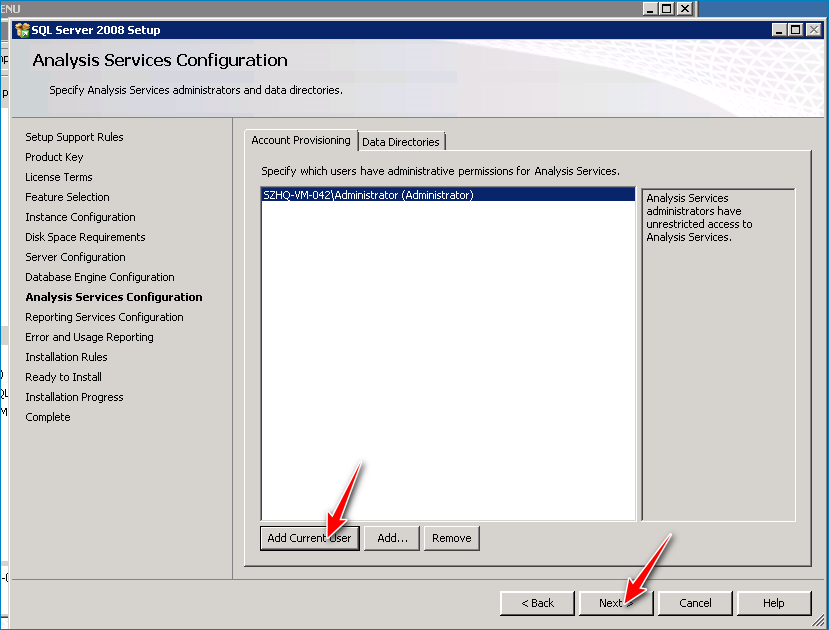Click the SQL Server 2008 Setup title icon
The height and width of the screenshot is (630, 829).
pos(22,30)
